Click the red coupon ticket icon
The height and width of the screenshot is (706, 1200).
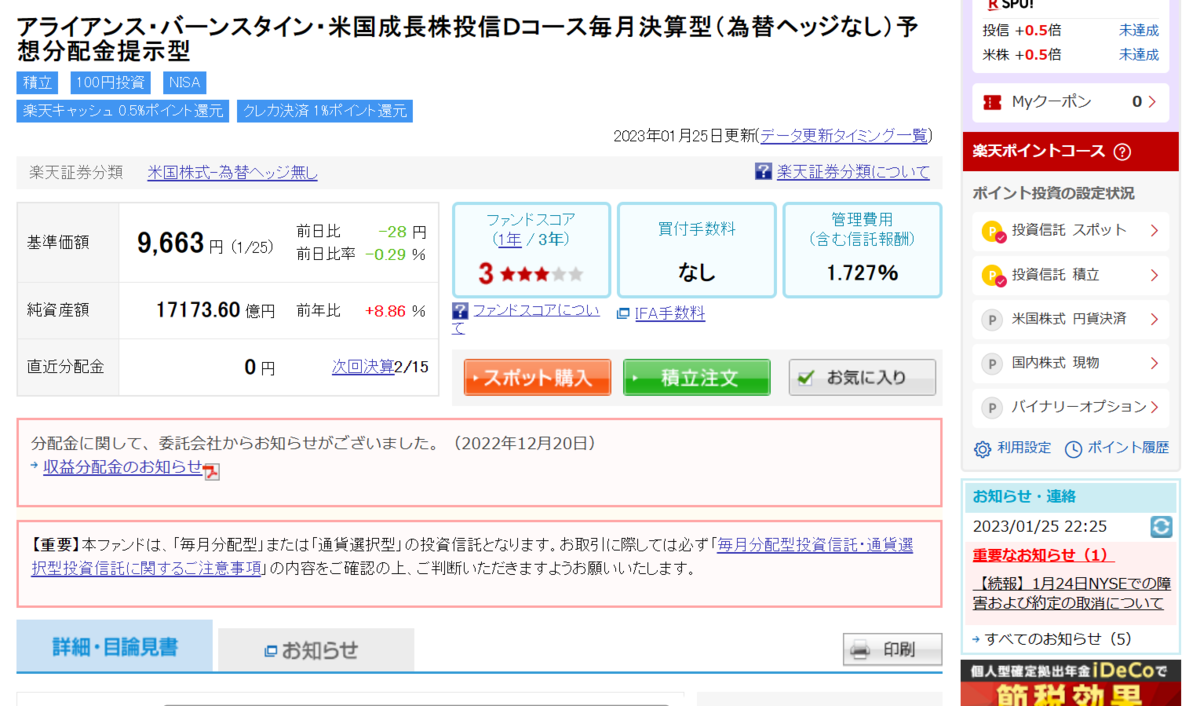coord(992,102)
